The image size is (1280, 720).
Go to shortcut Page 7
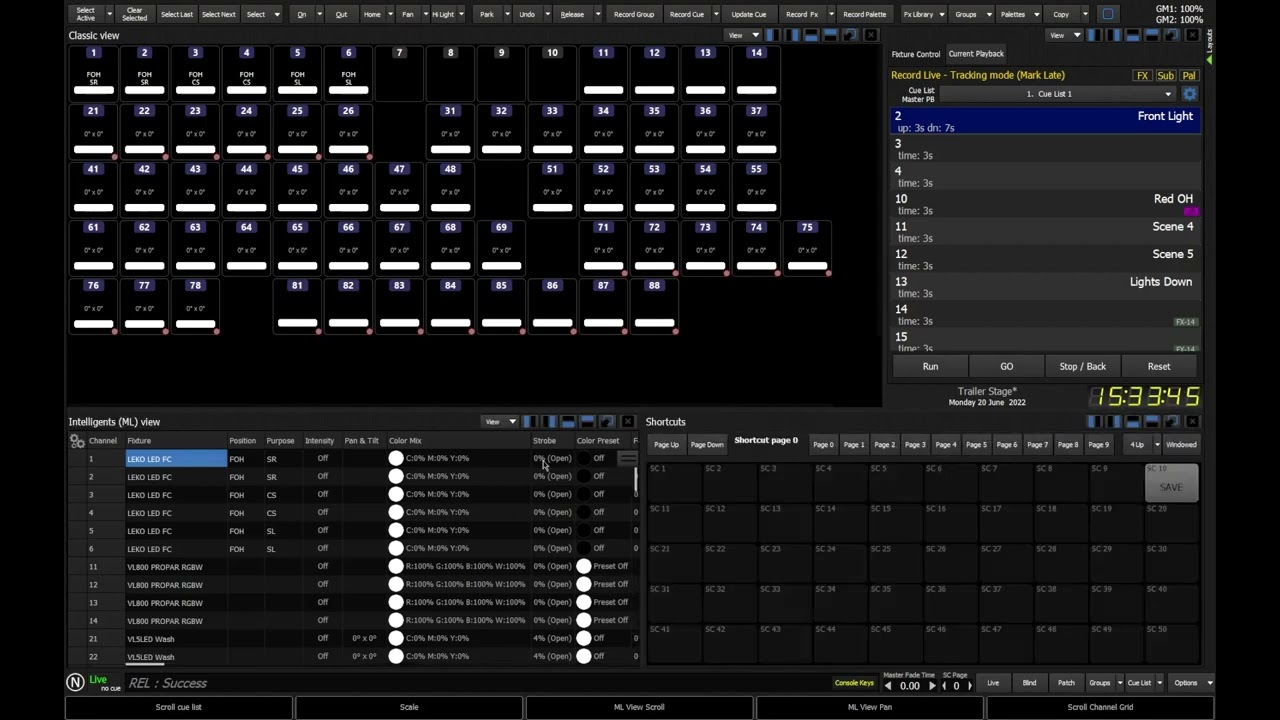1037,445
